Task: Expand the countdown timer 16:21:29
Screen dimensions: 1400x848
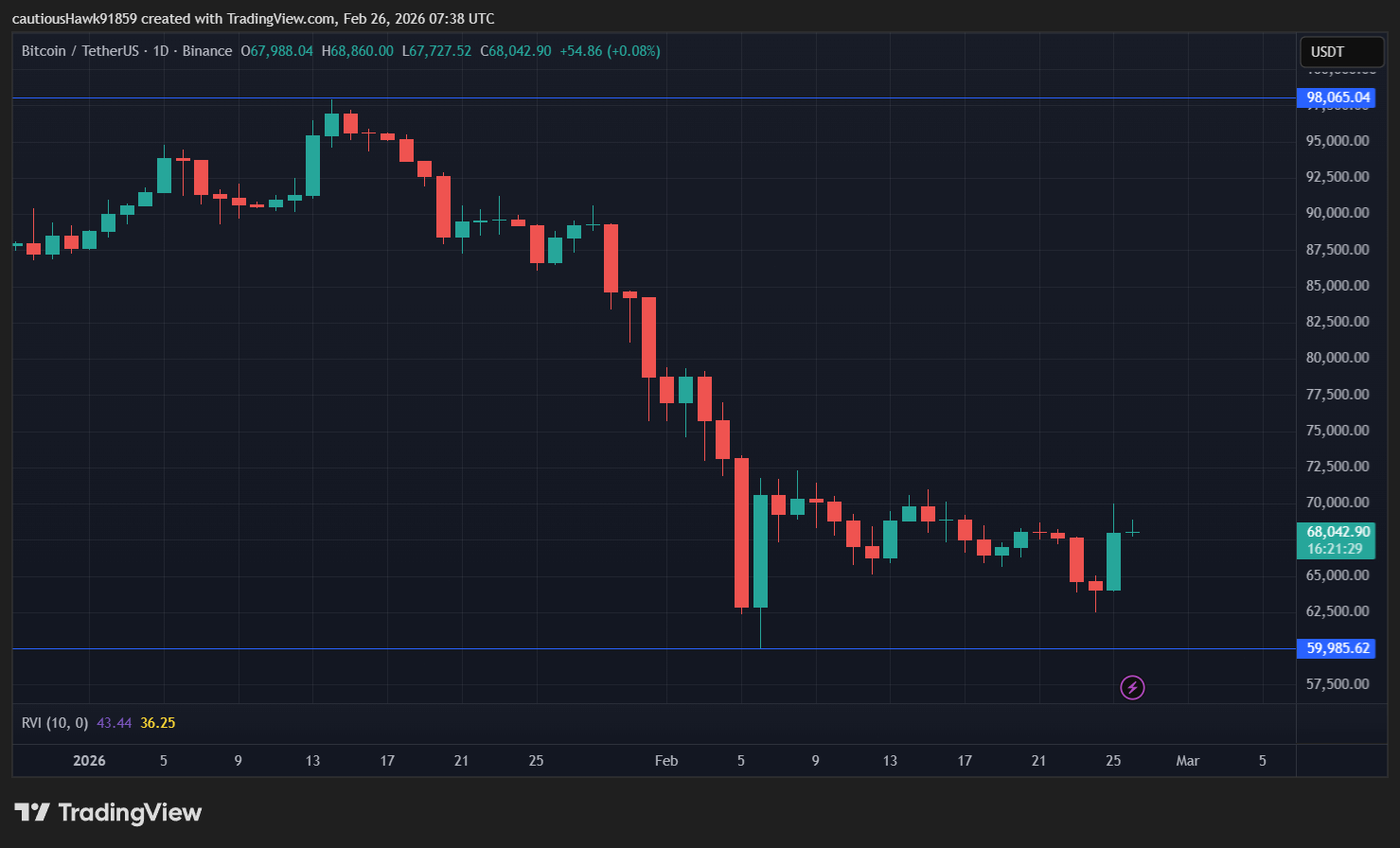Action: click(x=1338, y=546)
